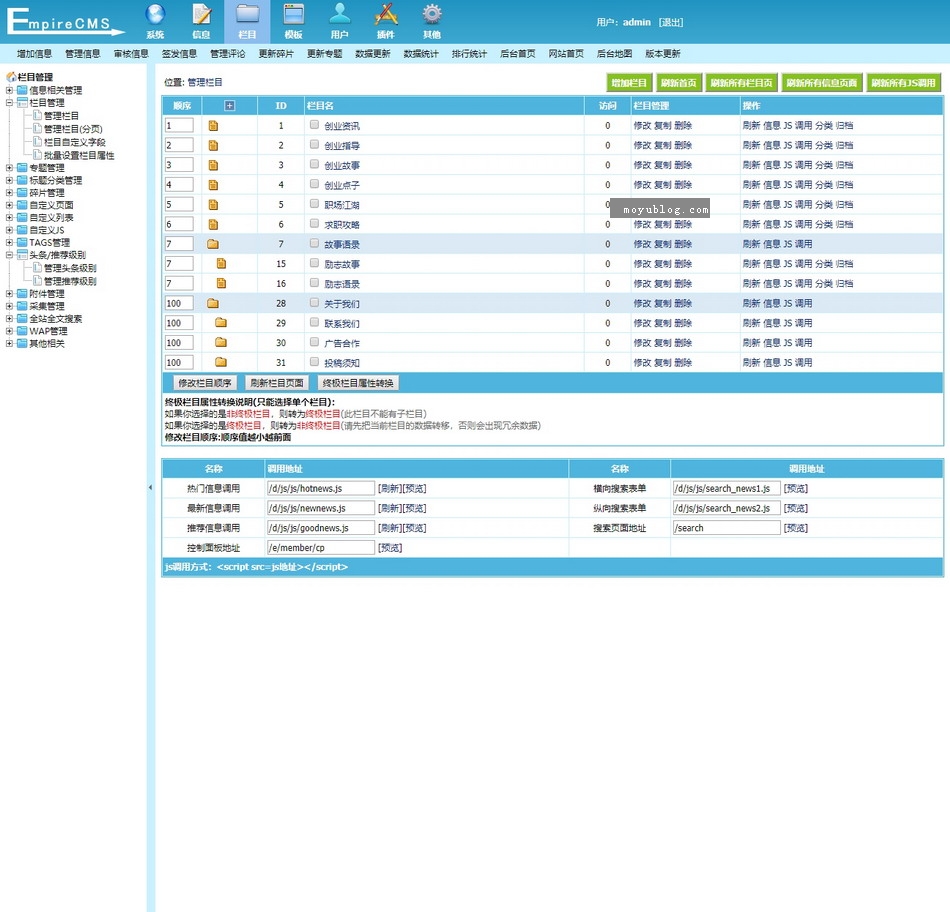The width and height of the screenshot is (950, 912).
Task: Click the 终极栏目属性转换 button
Action: click(x=358, y=383)
